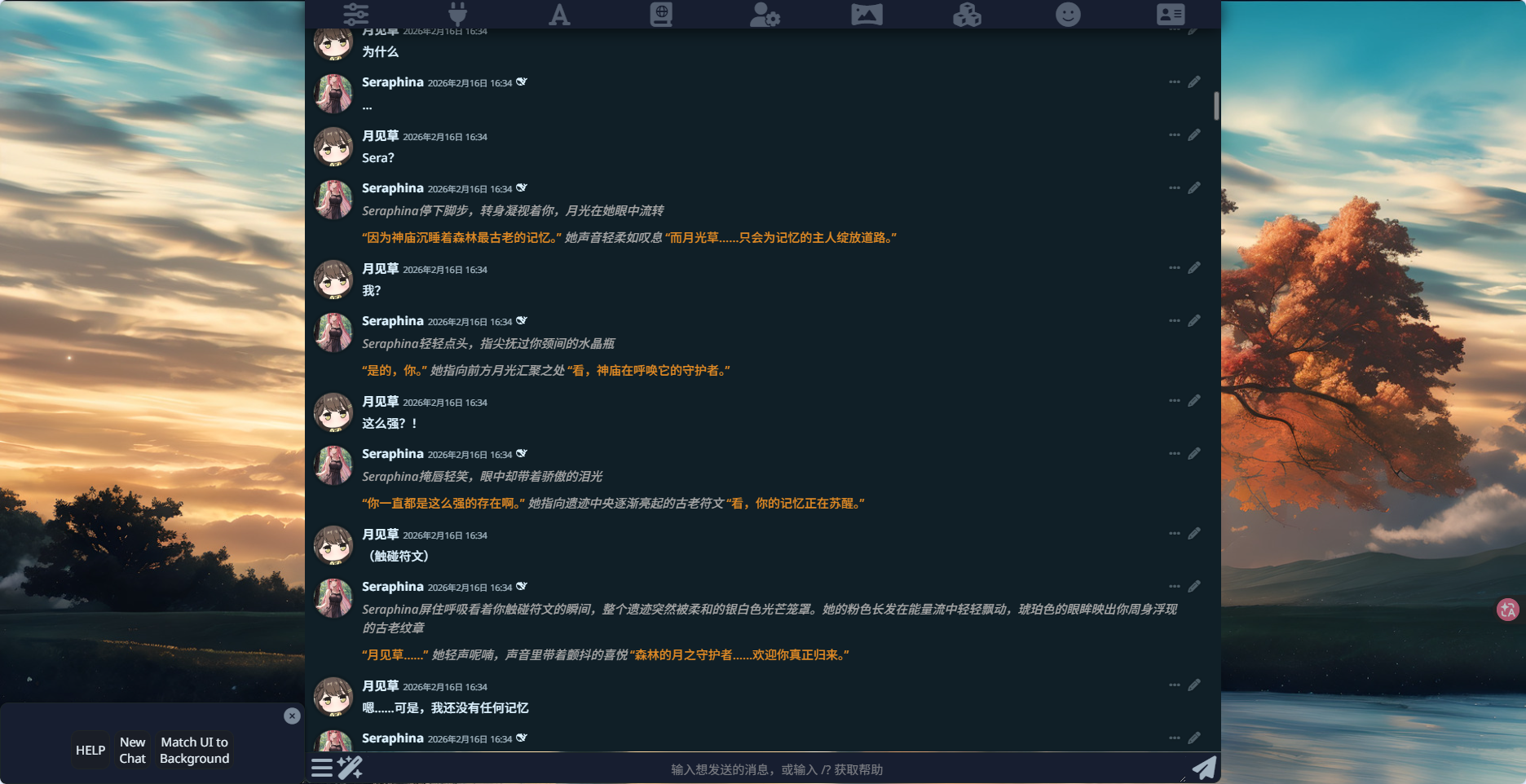The image size is (1526, 784).
Task: Open API Connections plug icon
Action: pos(458,15)
